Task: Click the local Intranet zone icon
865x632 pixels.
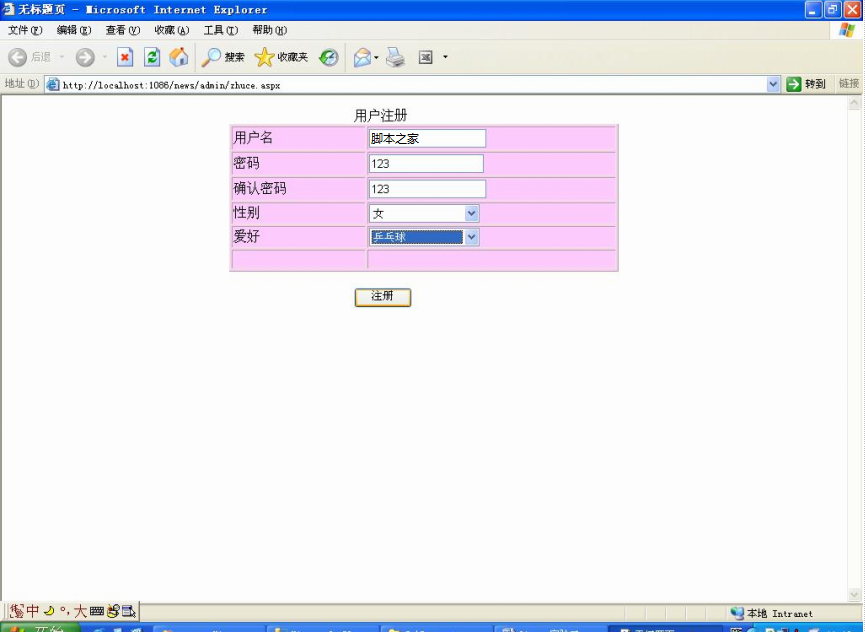Action: (x=737, y=613)
